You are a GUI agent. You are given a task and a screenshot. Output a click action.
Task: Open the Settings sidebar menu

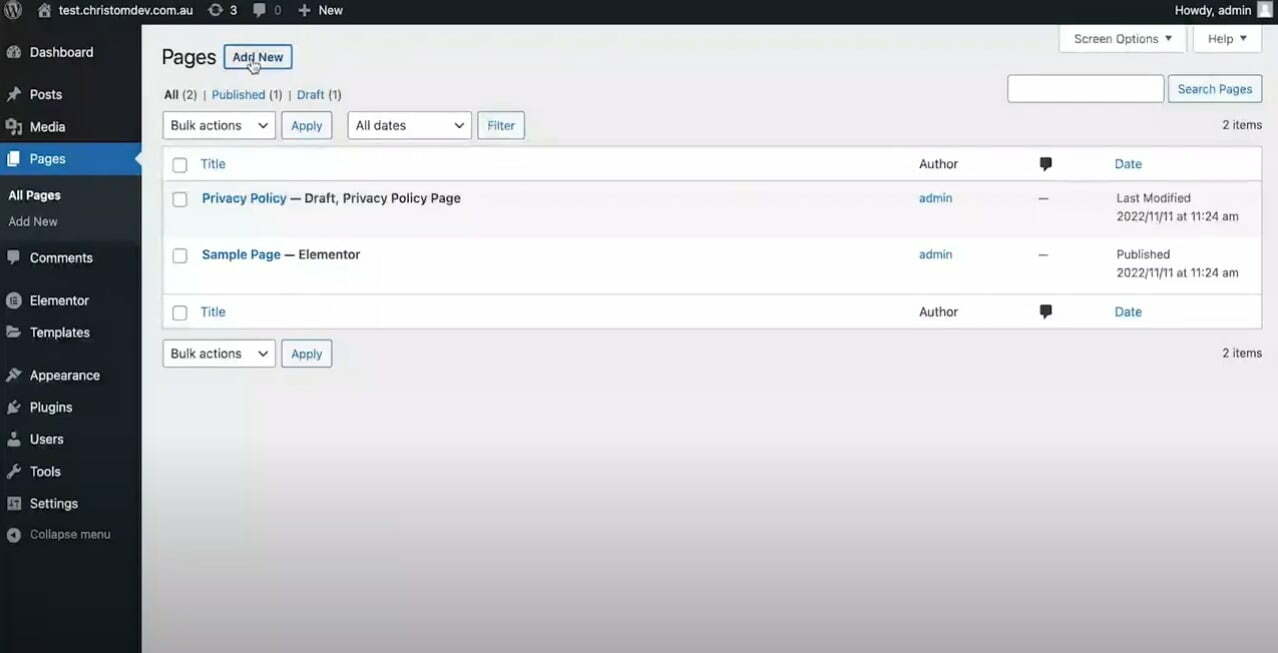pyautogui.click(x=54, y=503)
